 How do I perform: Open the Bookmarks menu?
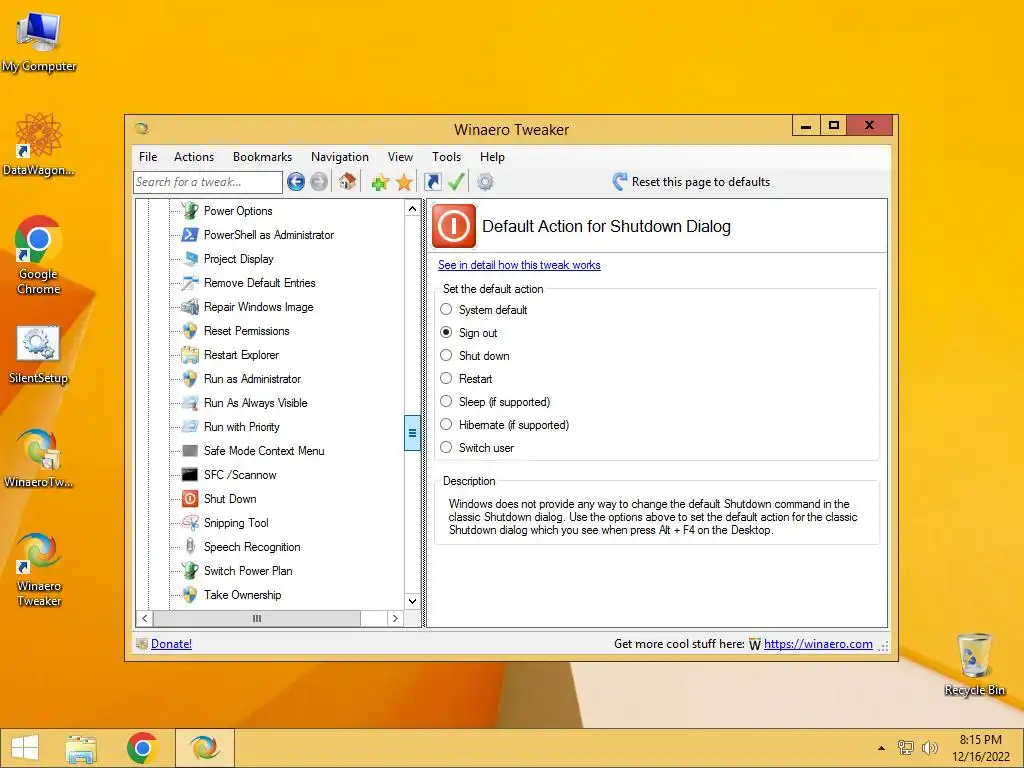pyautogui.click(x=263, y=157)
